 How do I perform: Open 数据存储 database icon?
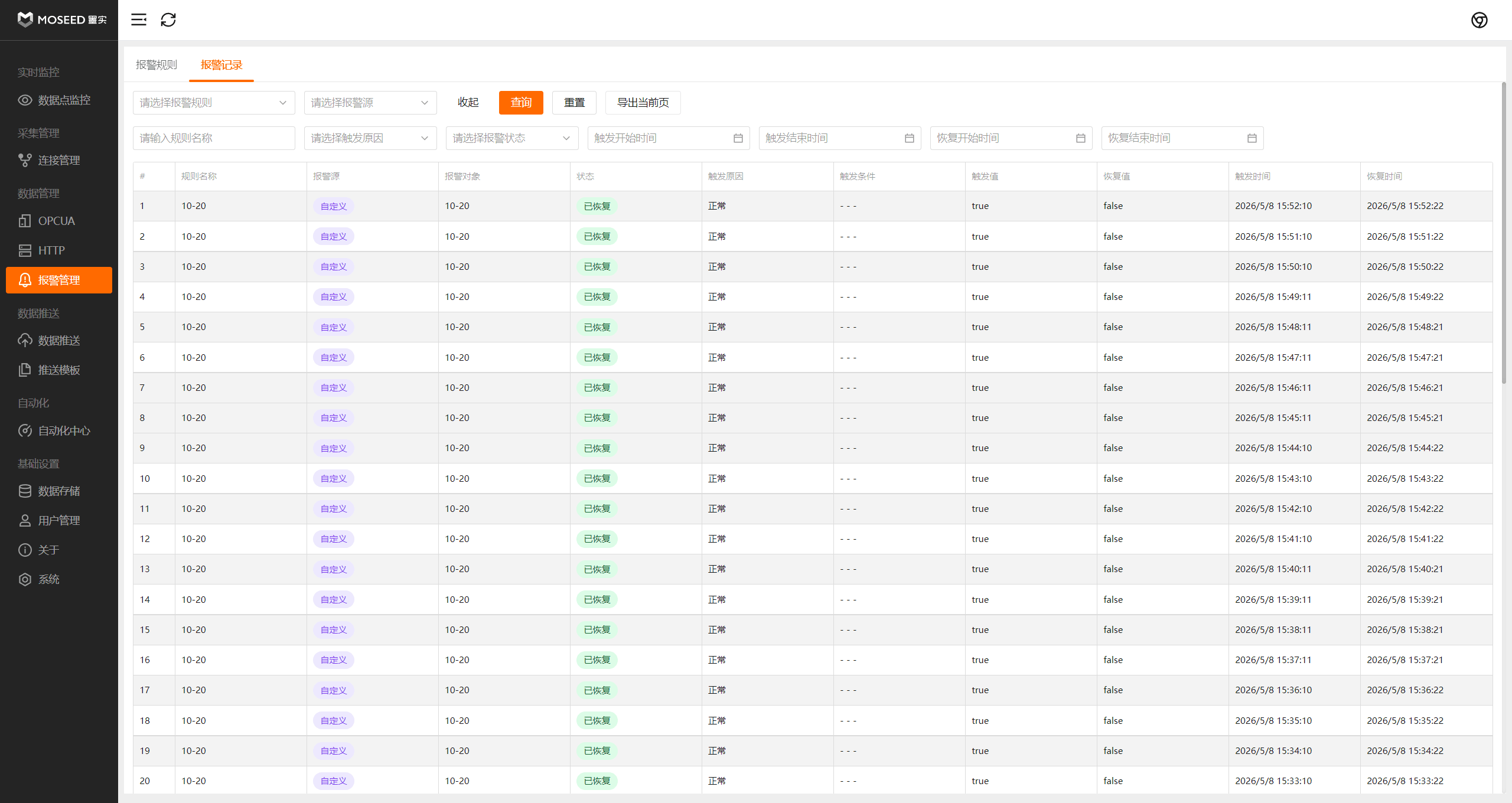click(x=25, y=491)
